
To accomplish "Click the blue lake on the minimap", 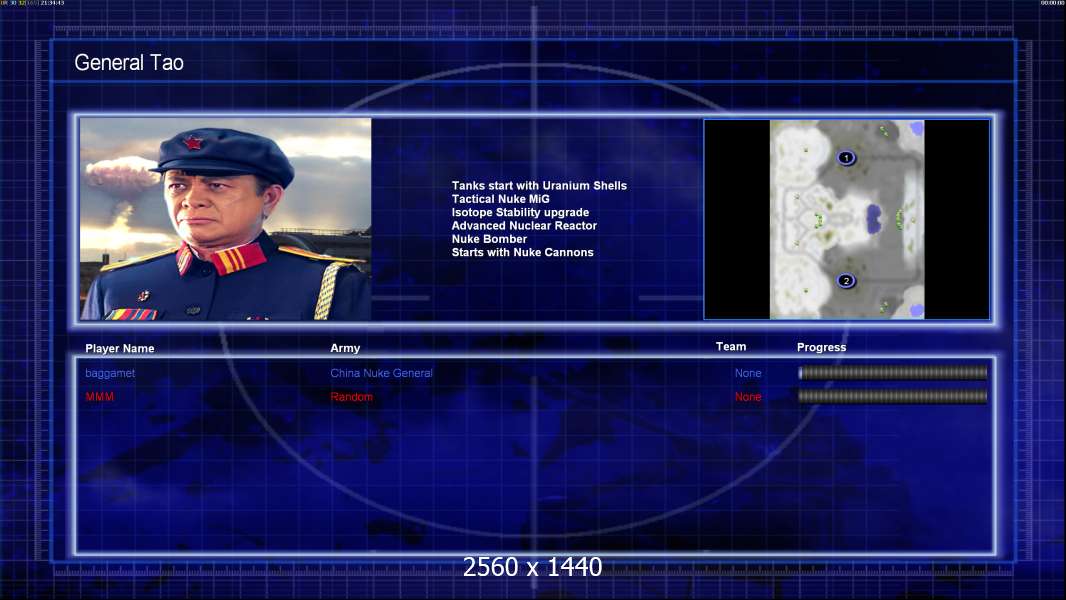I will click(874, 219).
